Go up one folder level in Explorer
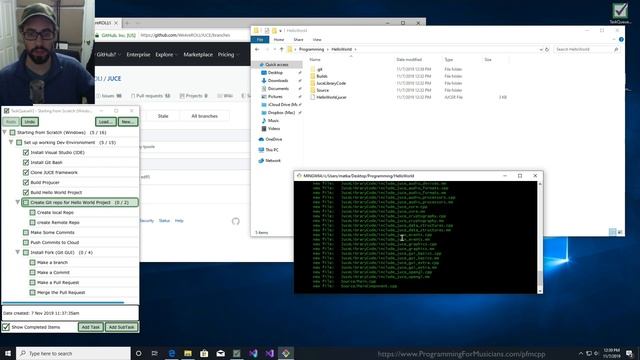 pyautogui.click(x=281, y=49)
